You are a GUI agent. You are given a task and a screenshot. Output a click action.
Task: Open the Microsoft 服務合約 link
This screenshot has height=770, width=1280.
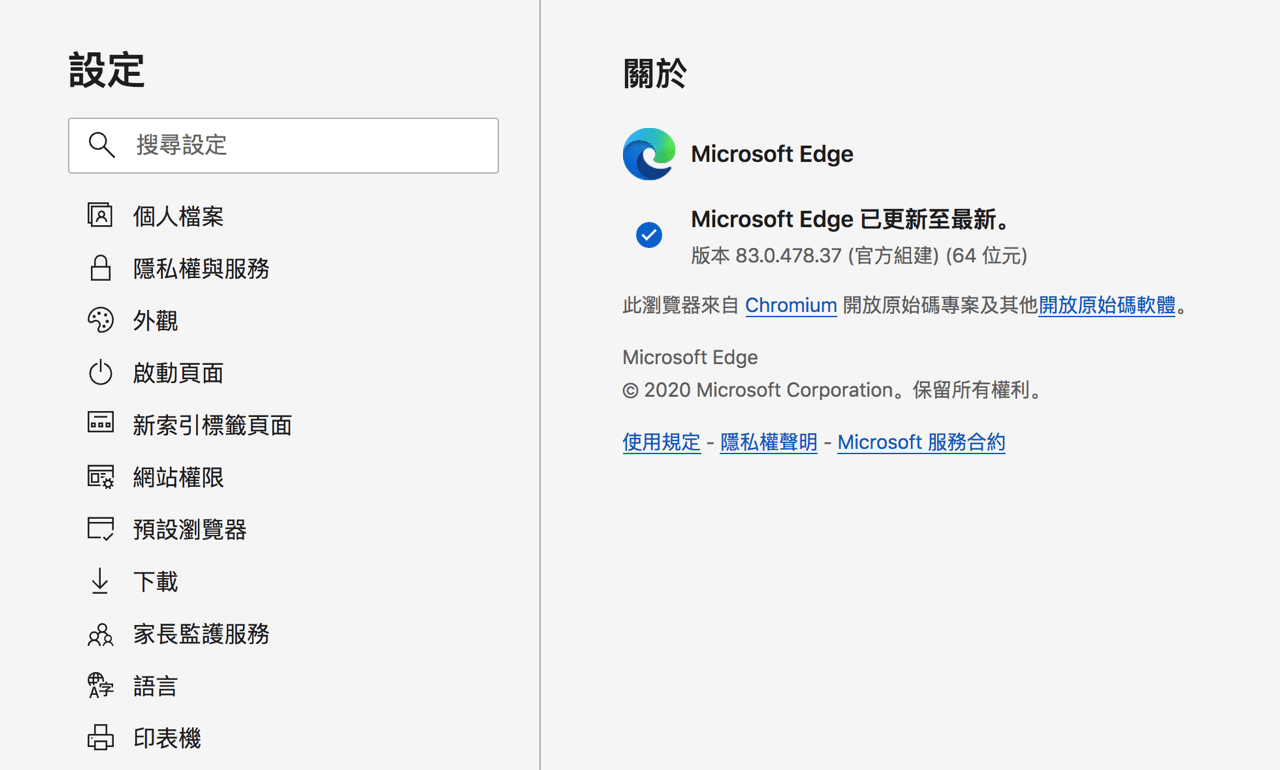(921, 442)
